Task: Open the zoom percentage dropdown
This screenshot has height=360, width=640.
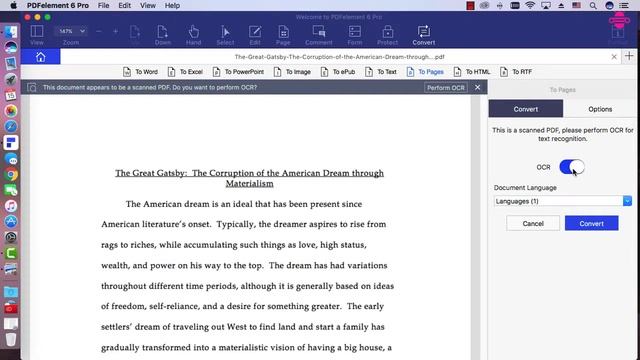Action: [71, 31]
